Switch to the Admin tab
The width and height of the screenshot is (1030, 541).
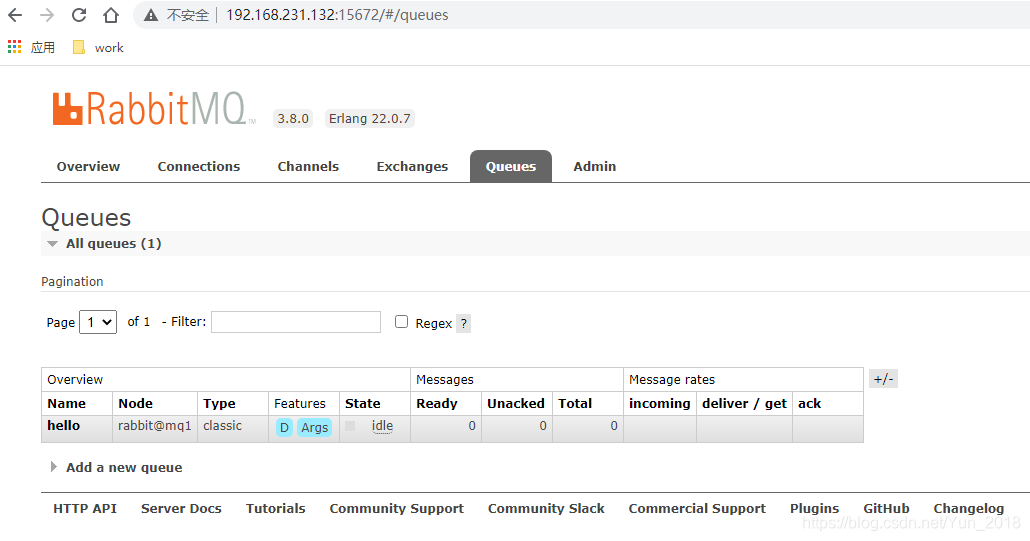pos(594,167)
